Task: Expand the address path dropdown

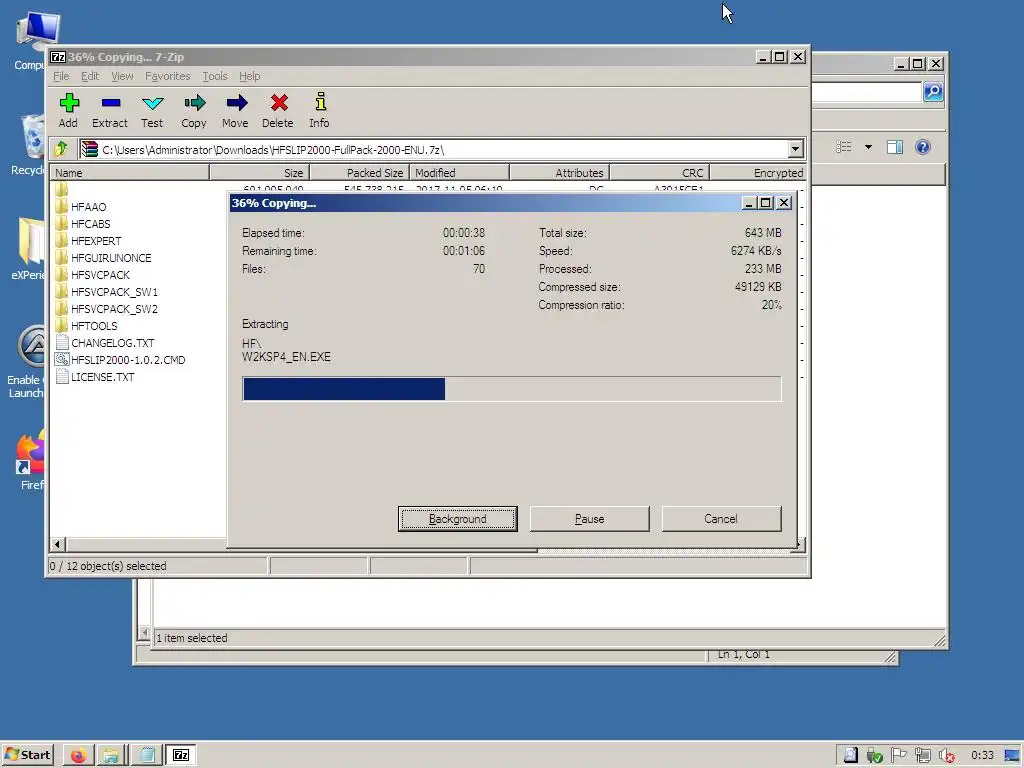Action: click(795, 150)
